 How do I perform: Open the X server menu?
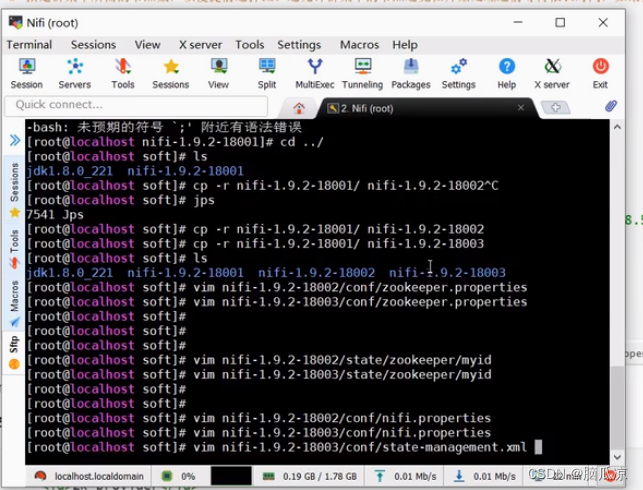[200, 44]
